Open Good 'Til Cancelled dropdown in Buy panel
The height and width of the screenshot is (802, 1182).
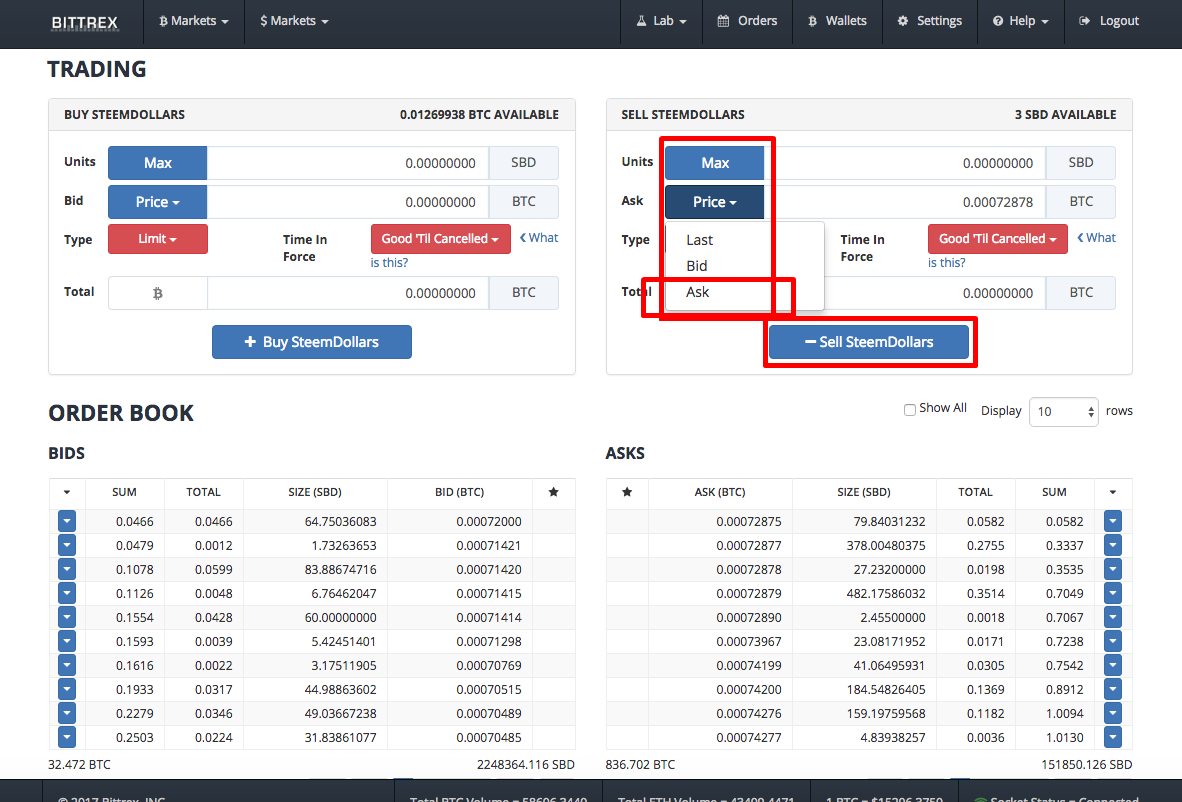pos(440,239)
